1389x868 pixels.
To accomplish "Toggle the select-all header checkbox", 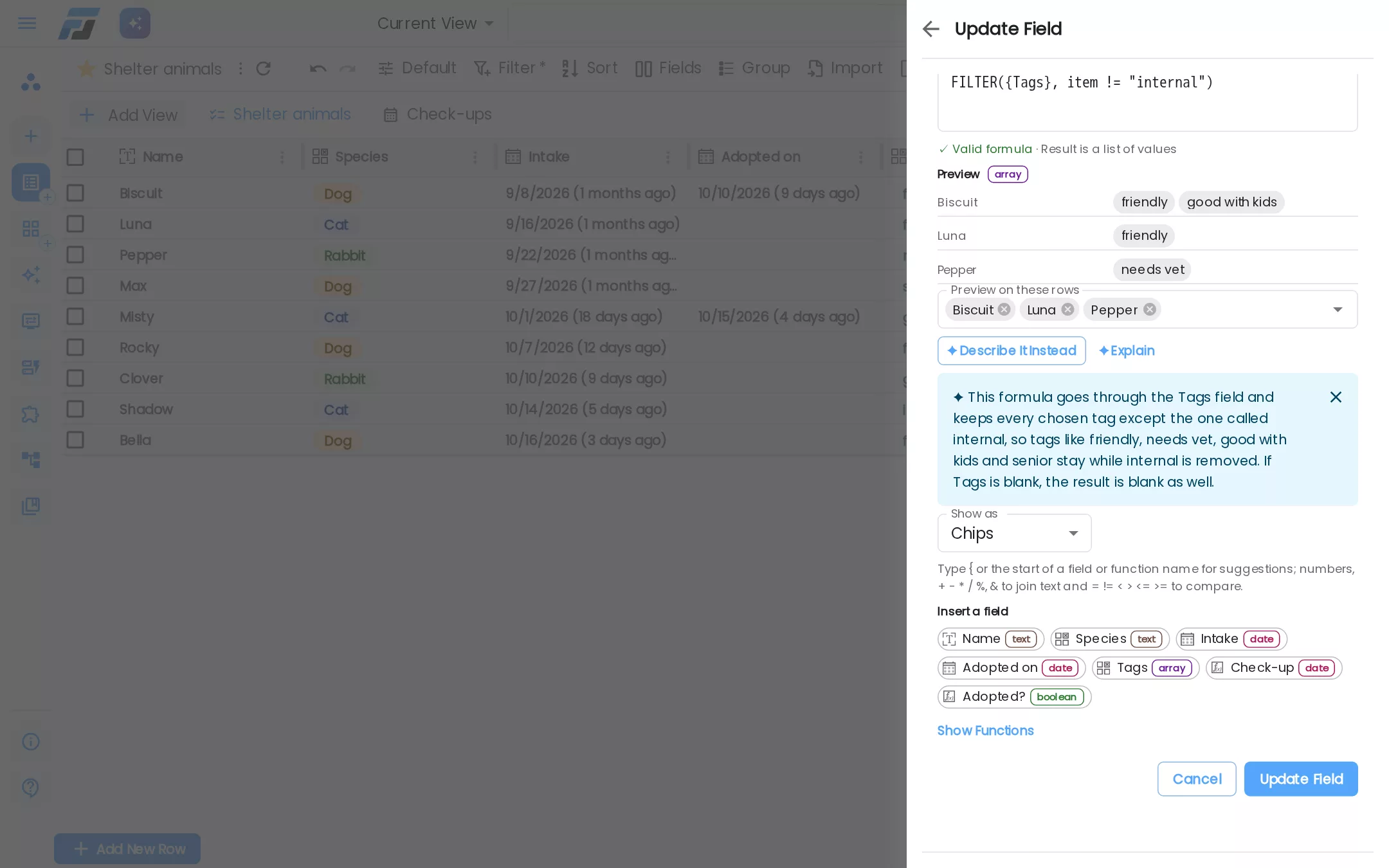I will point(75,157).
